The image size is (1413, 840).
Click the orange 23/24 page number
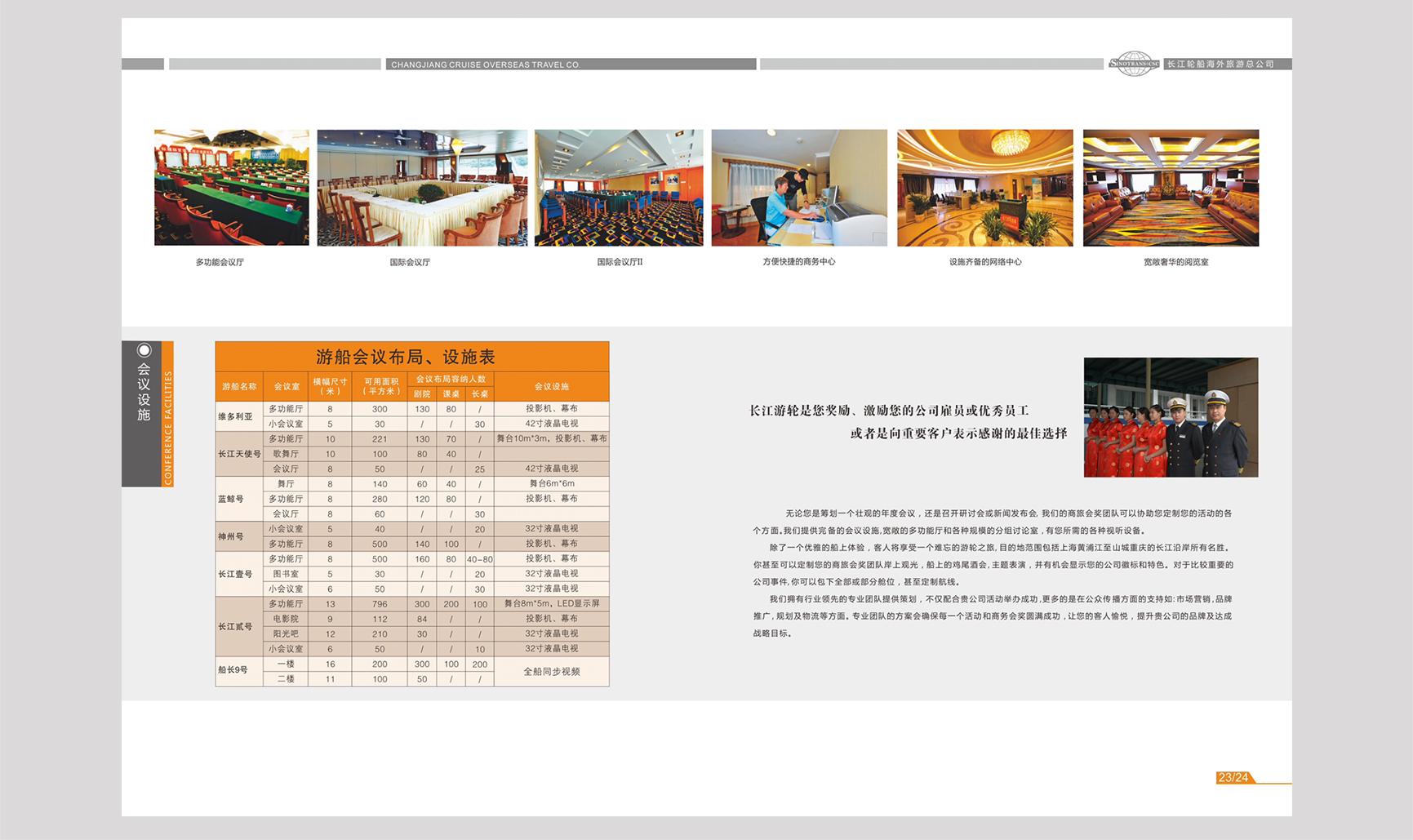tap(1233, 777)
